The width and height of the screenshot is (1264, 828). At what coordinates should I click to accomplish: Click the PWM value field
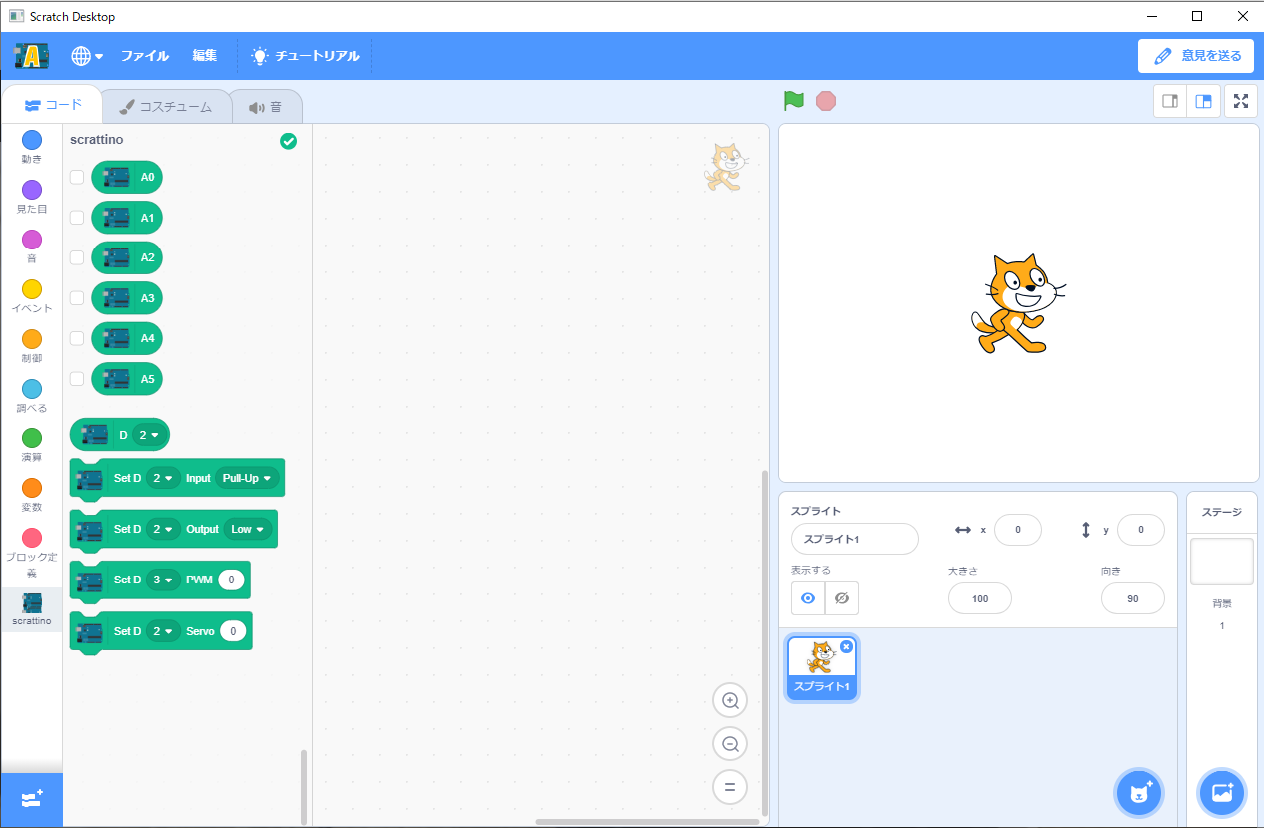tap(232, 579)
